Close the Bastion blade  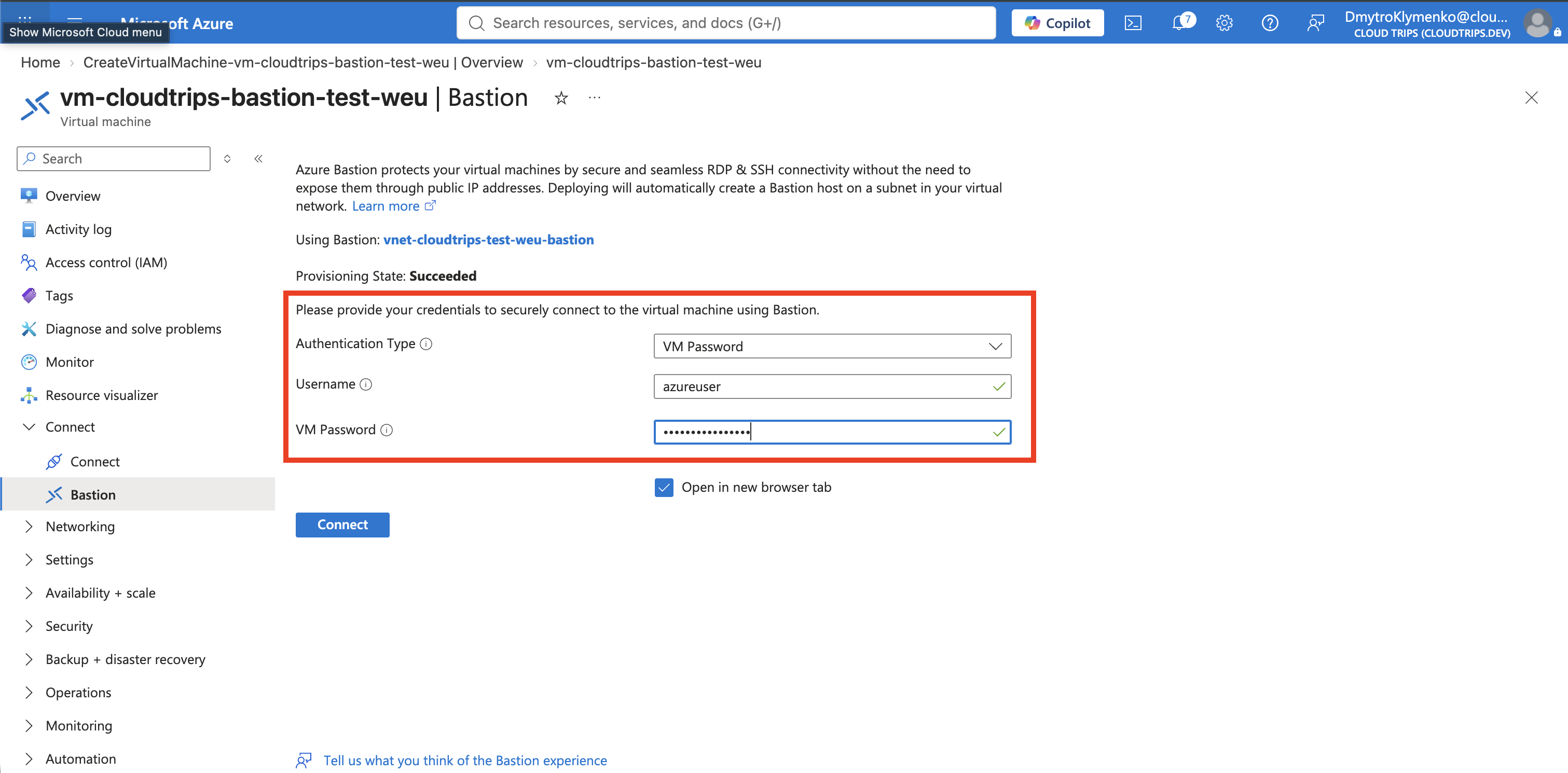pos(1532,98)
